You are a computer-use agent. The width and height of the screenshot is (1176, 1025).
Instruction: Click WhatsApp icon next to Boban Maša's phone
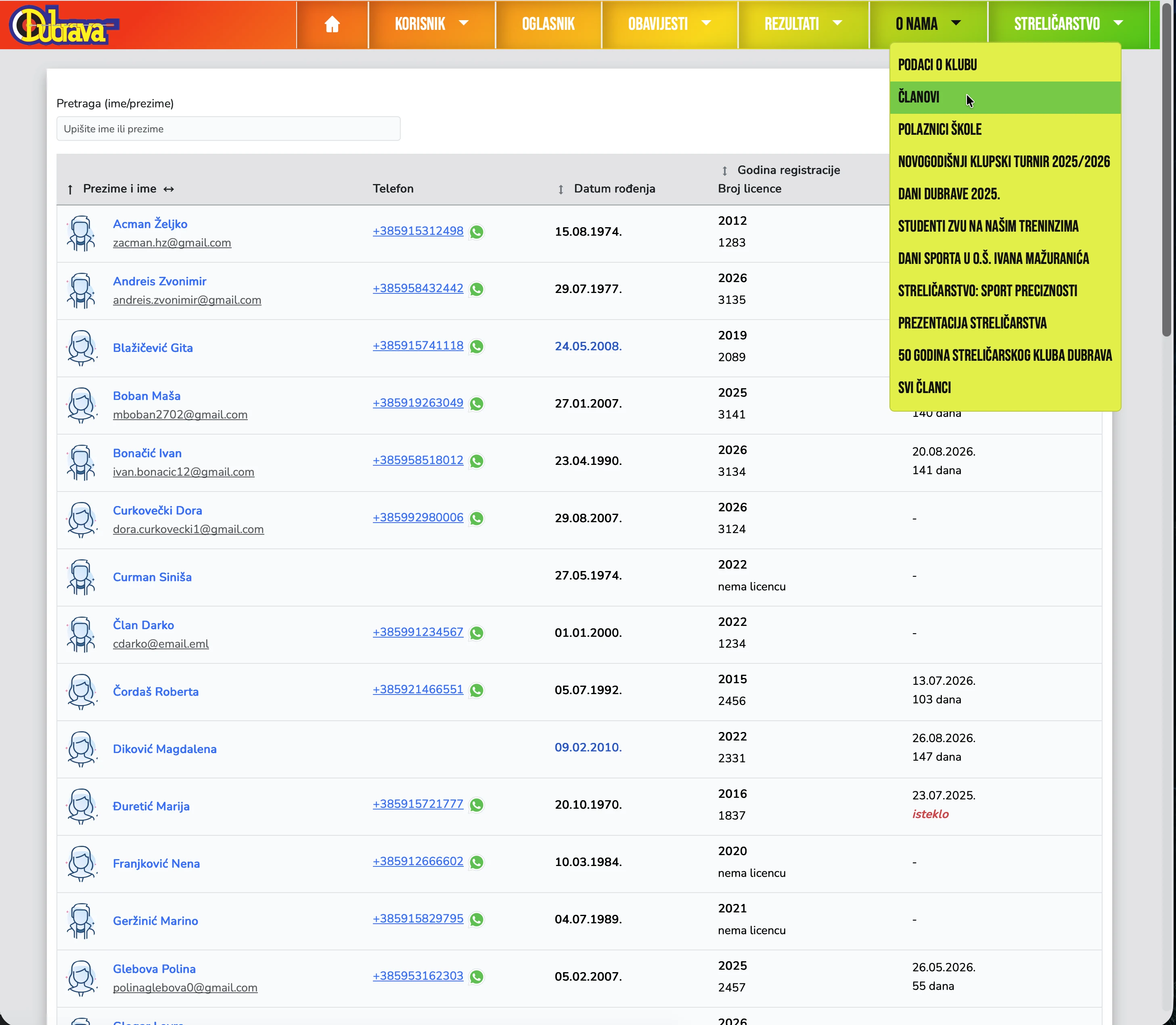pos(477,404)
